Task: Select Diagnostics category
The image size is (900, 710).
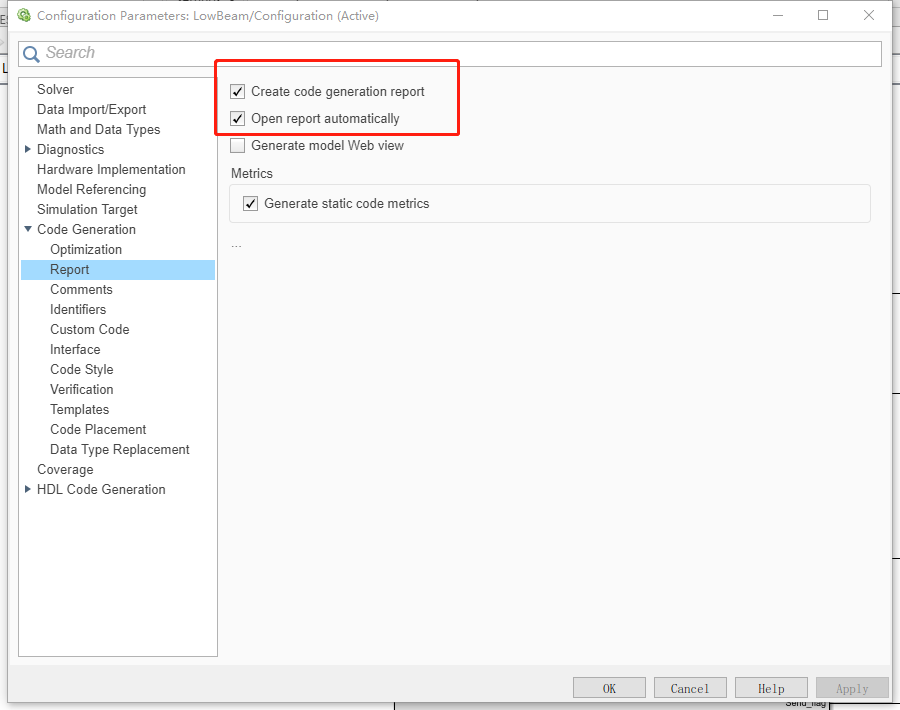Action: click(x=70, y=150)
